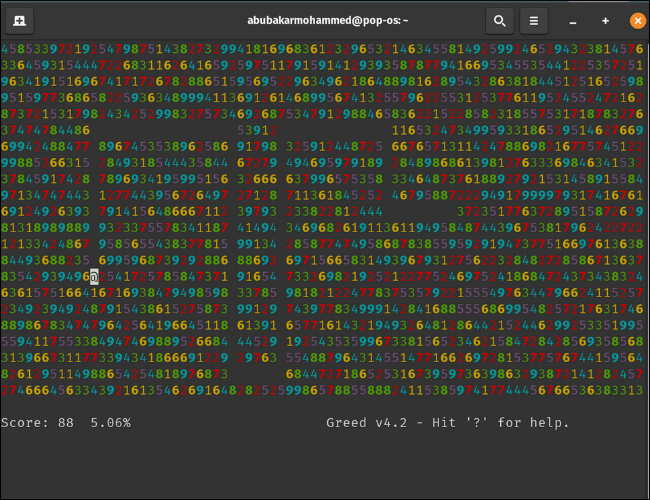Click the first digit in the grid's top-left corner
650x500 pixels.
[x=6, y=48]
